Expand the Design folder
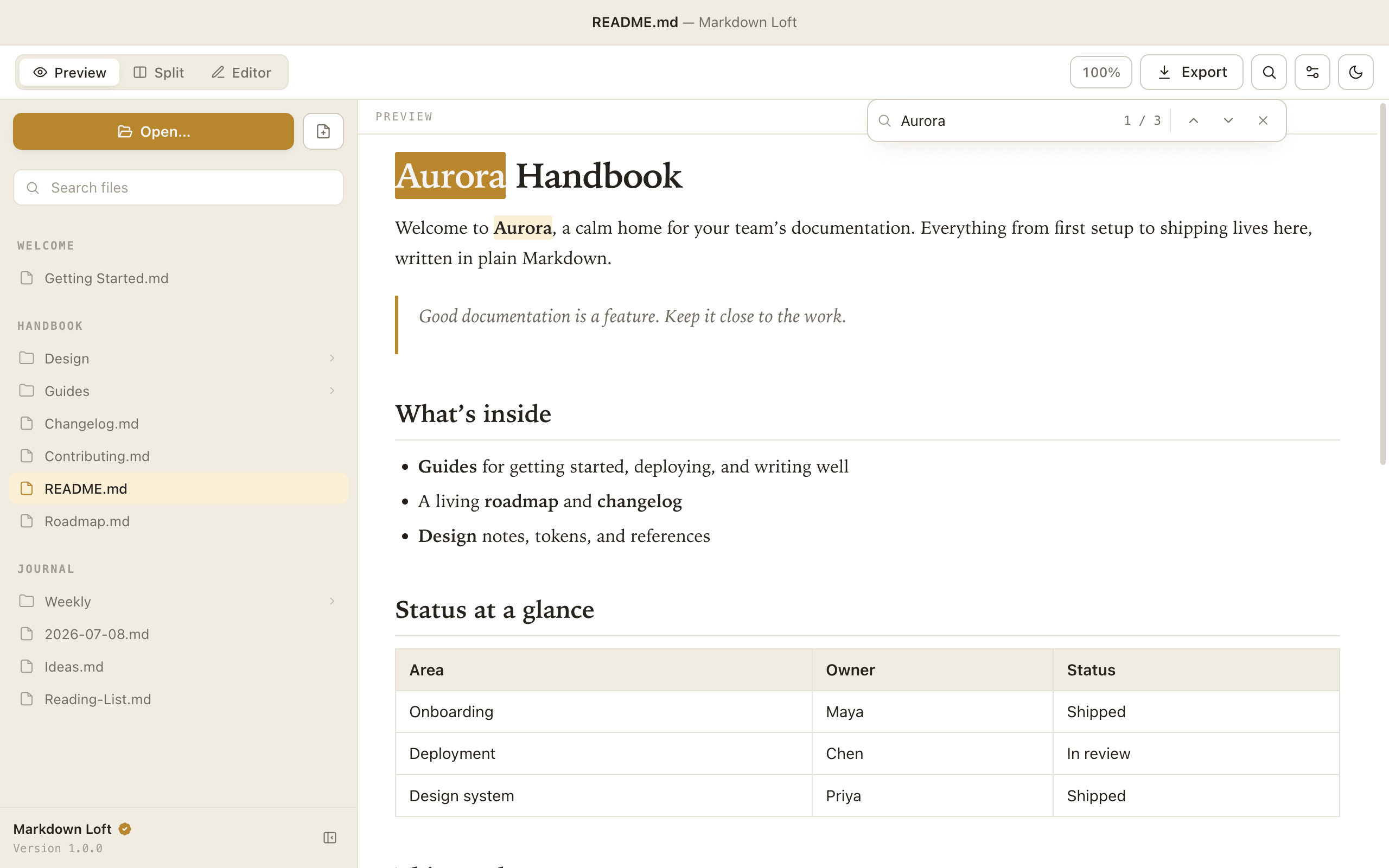 click(x=179, y=358)
